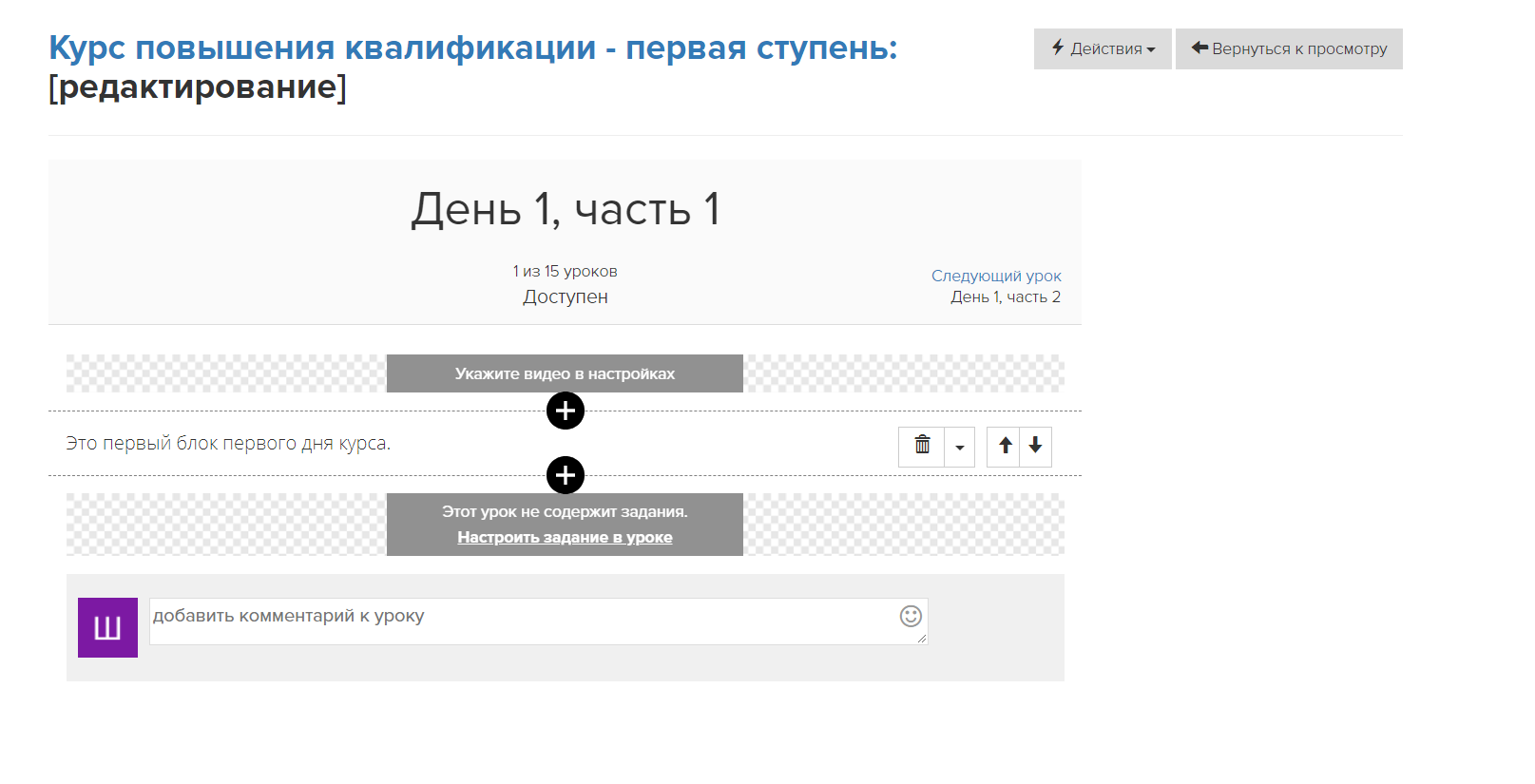Open the Настроить задание в уроке link

pos(565,537)
